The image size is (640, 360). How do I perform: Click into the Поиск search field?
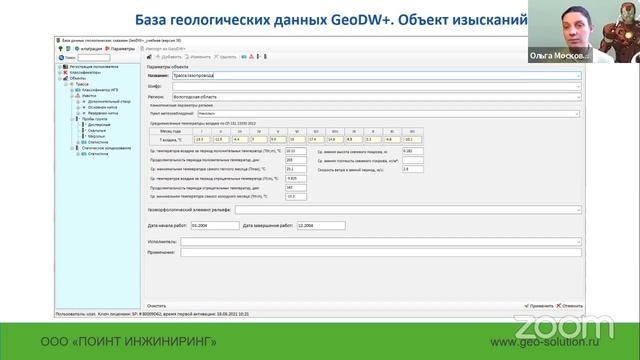[93, 58]
